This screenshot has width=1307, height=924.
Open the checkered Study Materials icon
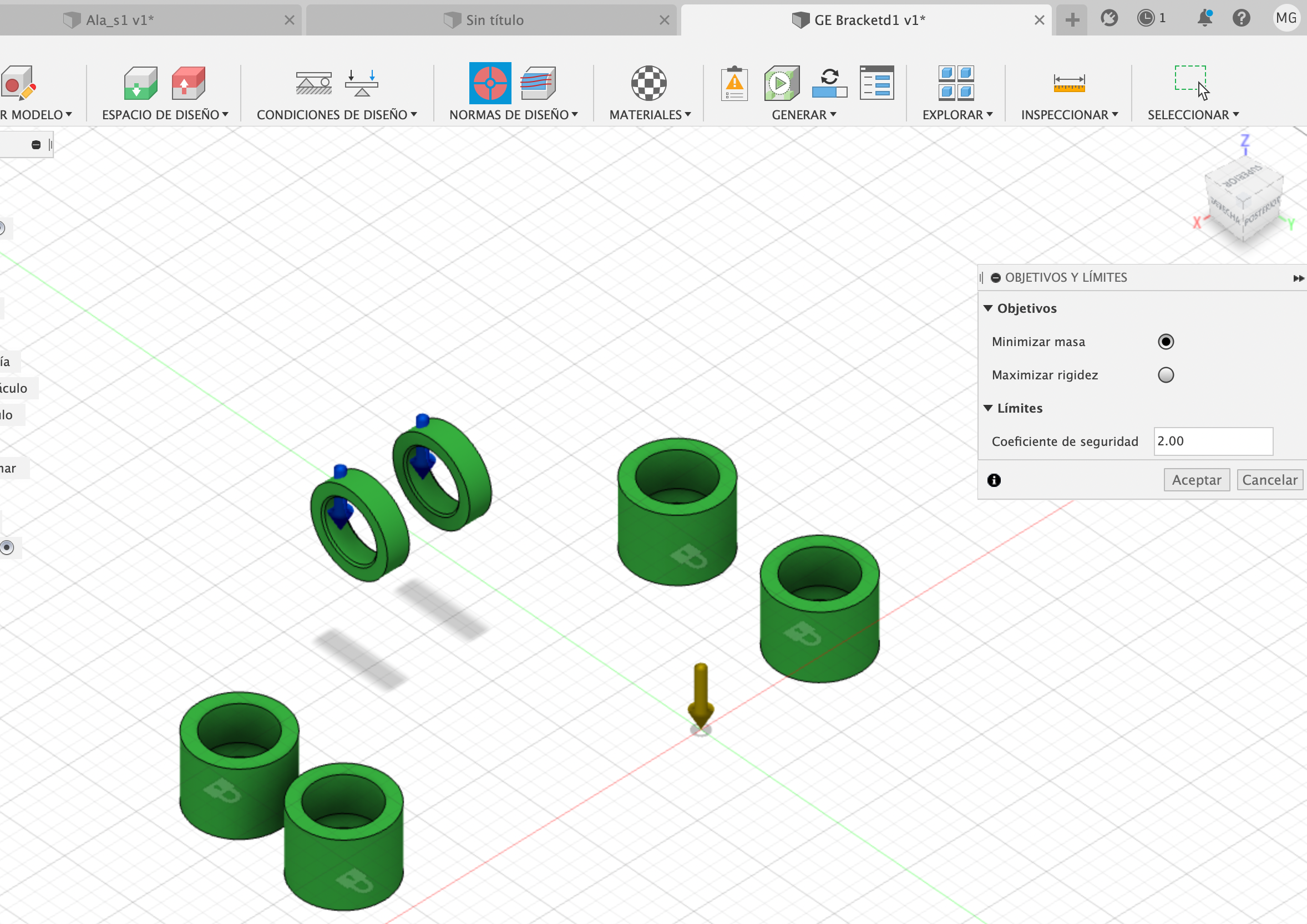(x=649, y=83)
